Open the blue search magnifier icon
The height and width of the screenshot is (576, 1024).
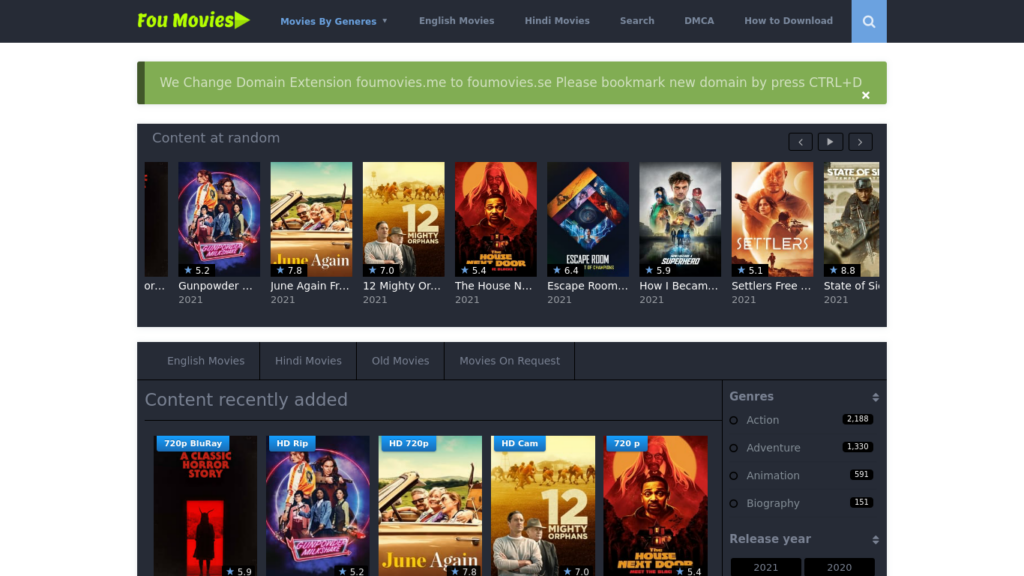(869, 22)
